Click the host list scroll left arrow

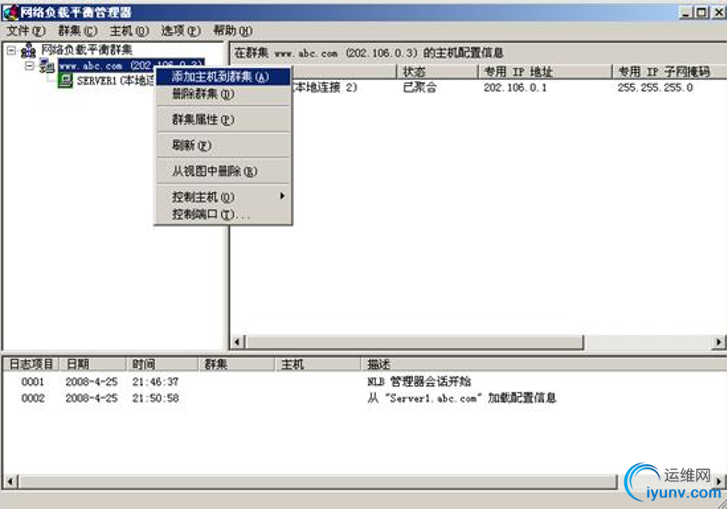[x=237, y=342]
